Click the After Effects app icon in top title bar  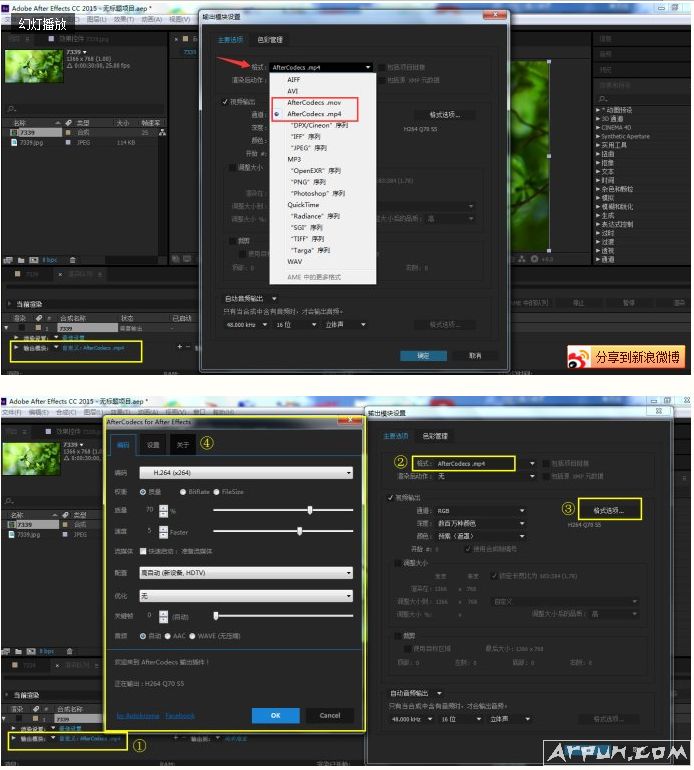[x=5, y=8]
